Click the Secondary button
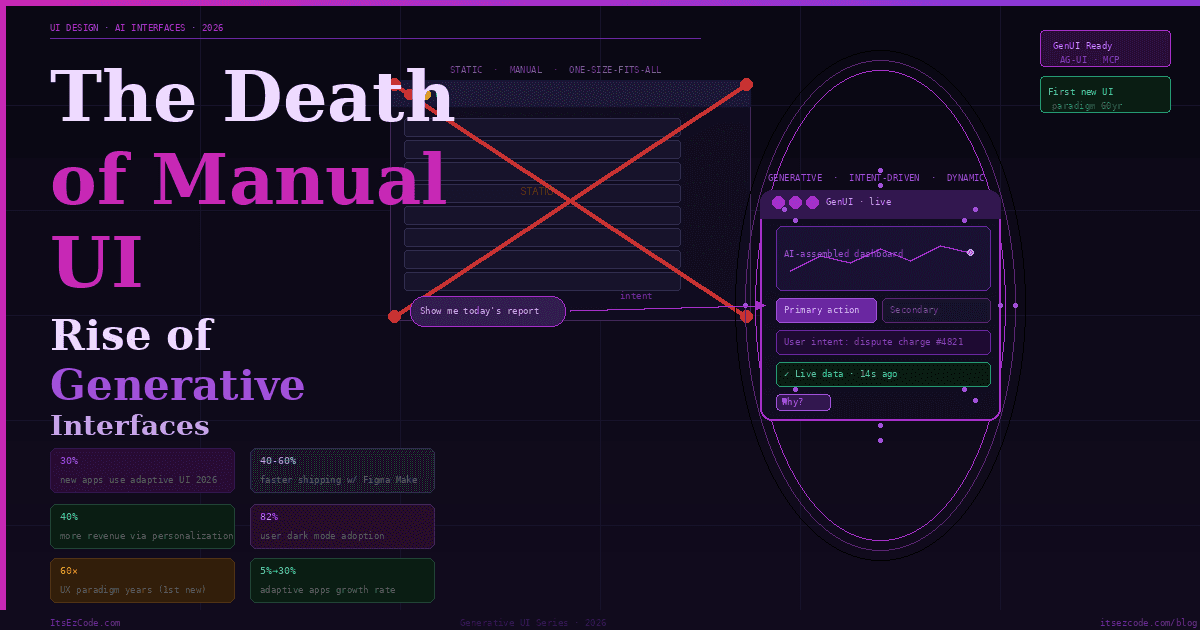Viewport: 1200px width, 630px height. tap(936, 310)
